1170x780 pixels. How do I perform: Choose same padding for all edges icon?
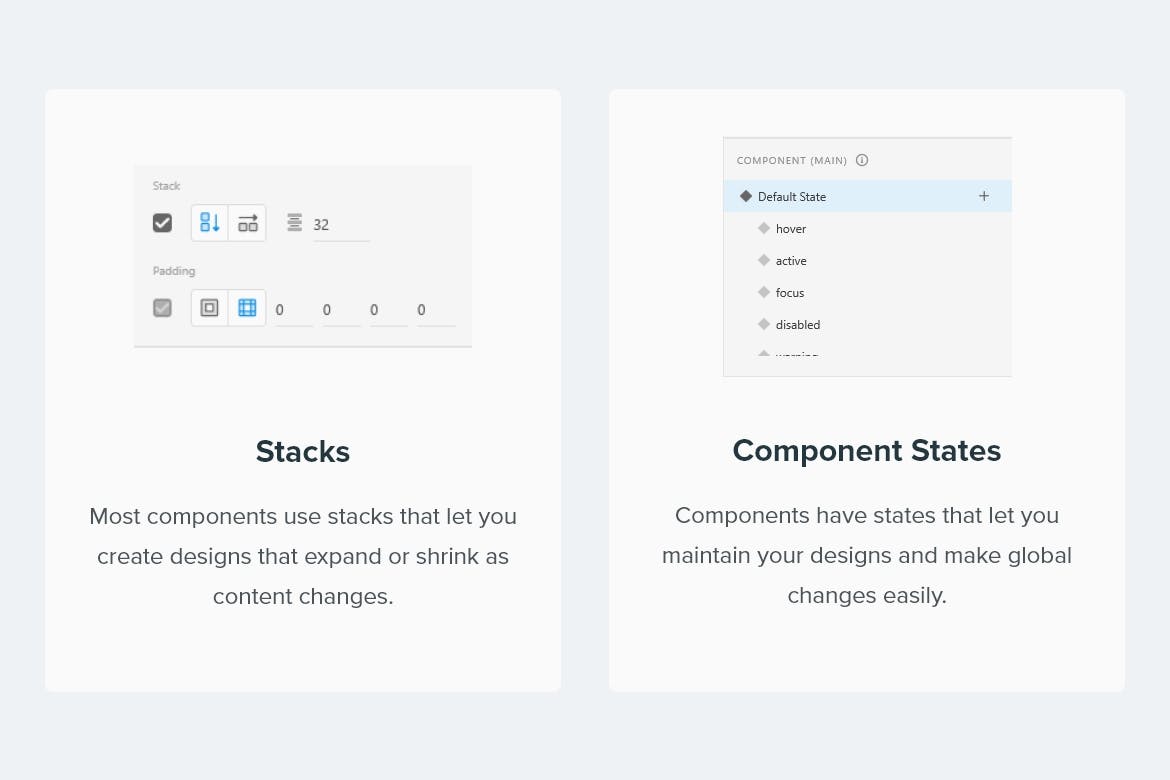(210, 308)
